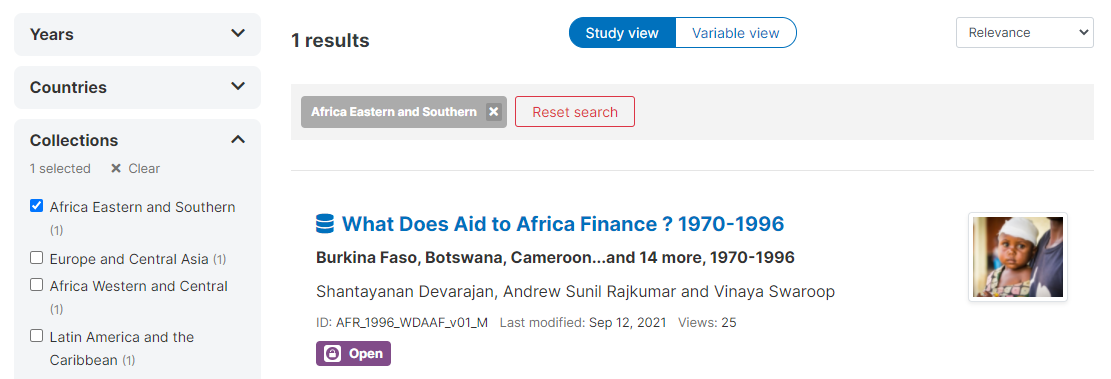Check Europe and Central Asia checkbox
The height and width of the screenshot is (379, 1111).
[x=37, y=258]
